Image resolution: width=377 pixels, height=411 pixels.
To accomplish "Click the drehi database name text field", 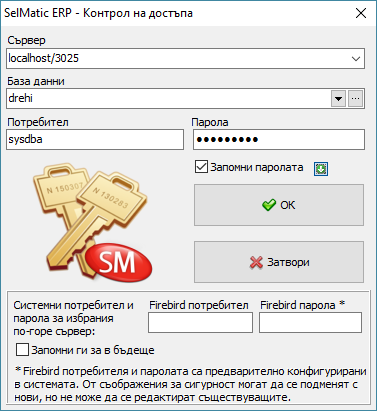I will 168,99.
